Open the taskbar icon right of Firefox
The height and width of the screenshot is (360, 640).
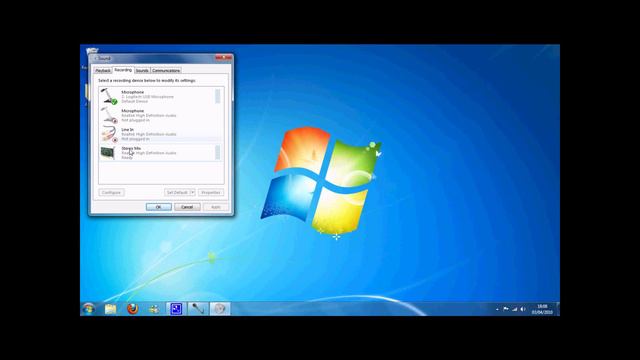pyautogui.click(x=154, y=309)
